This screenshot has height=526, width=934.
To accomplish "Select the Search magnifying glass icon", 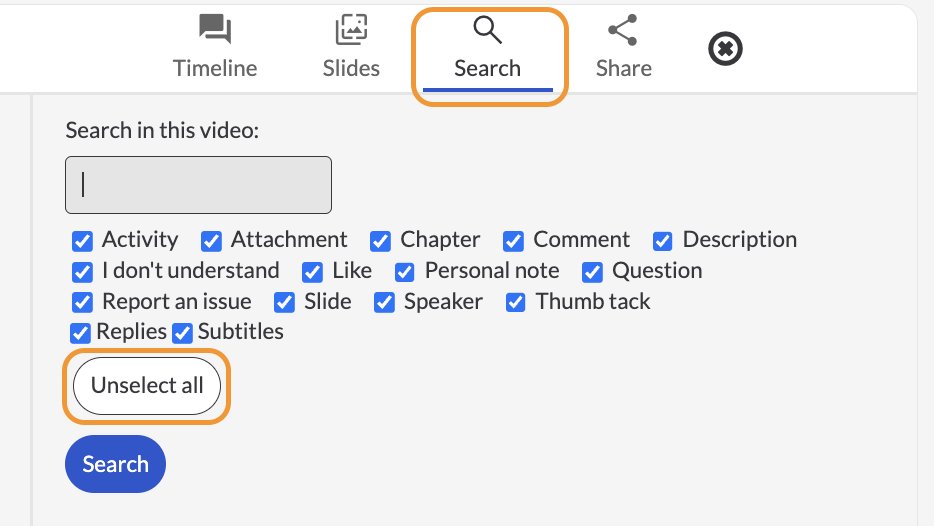I will (487, 29).
